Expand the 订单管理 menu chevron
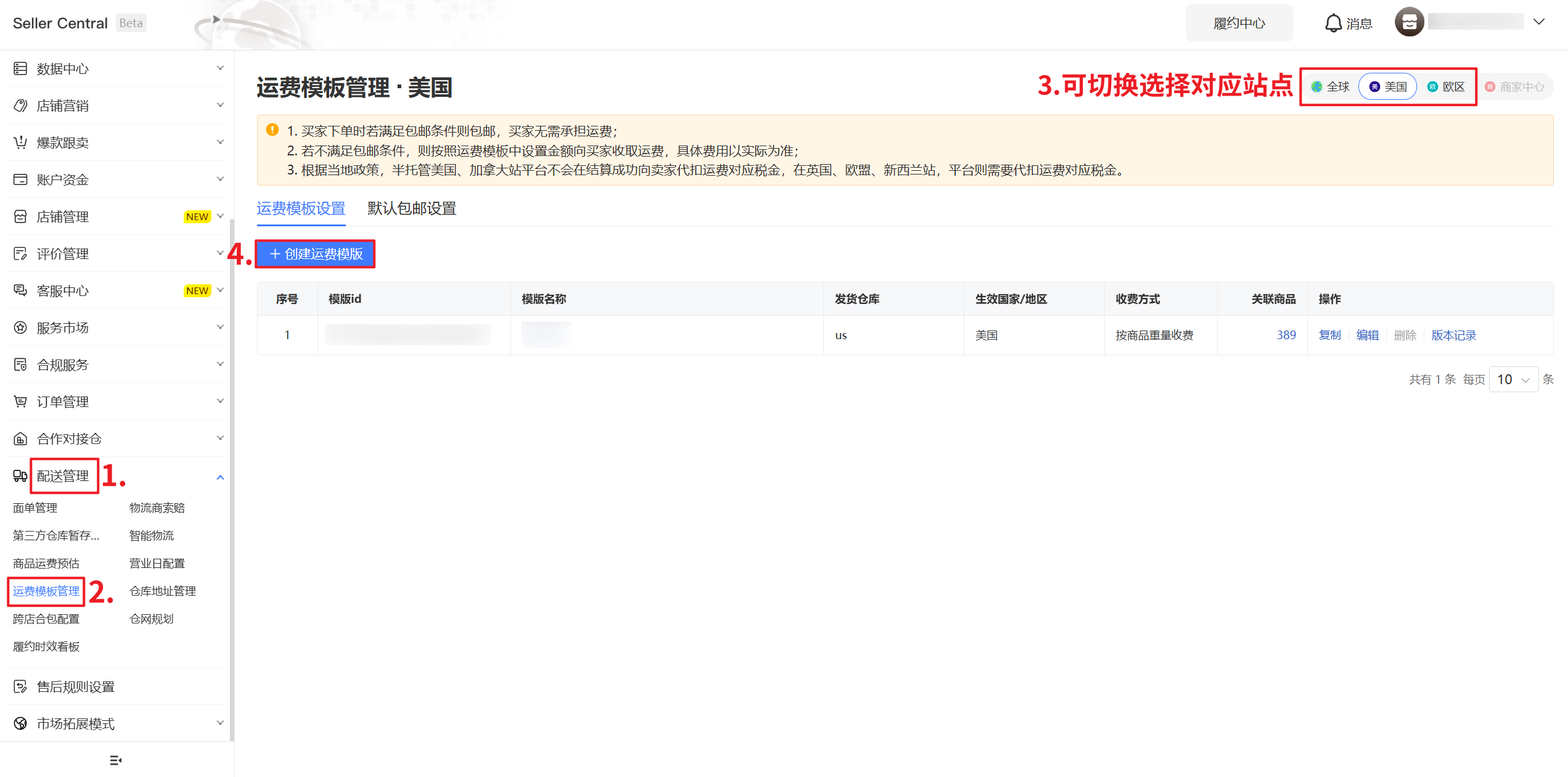 220,401
